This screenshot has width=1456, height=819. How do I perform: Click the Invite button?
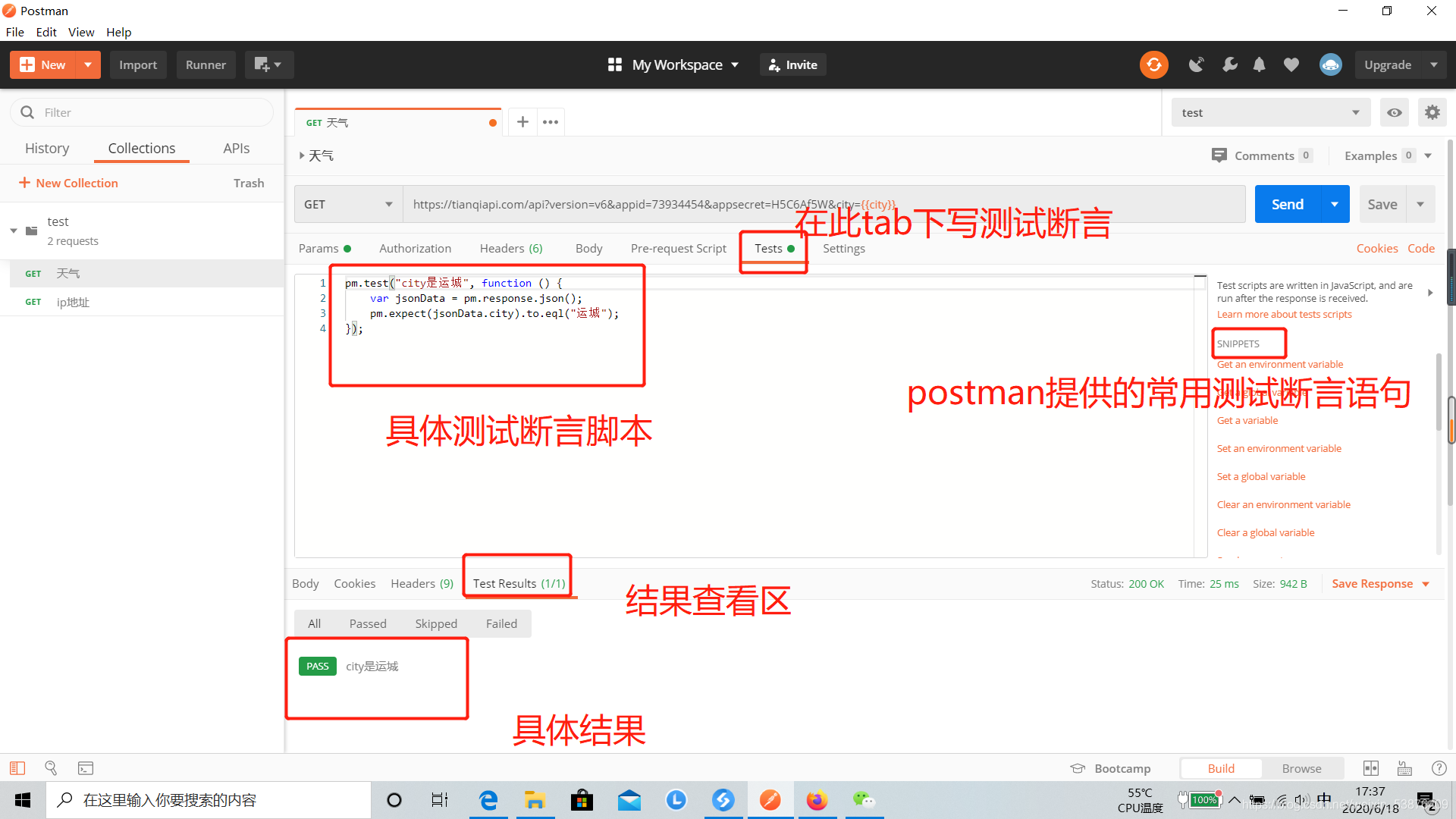pyautogui.click(x=792, y=64)
